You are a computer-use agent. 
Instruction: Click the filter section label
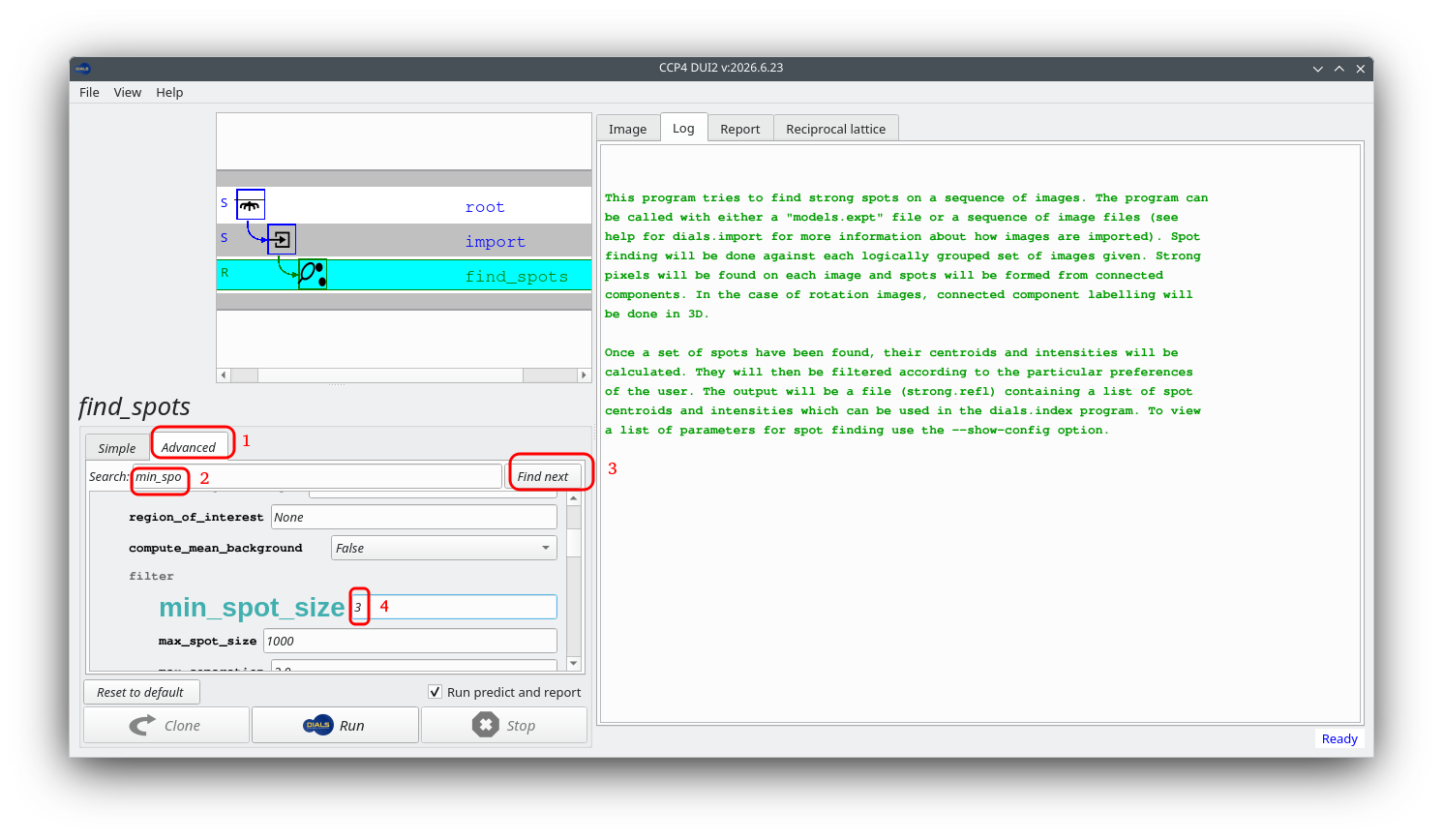coord(152,576)
